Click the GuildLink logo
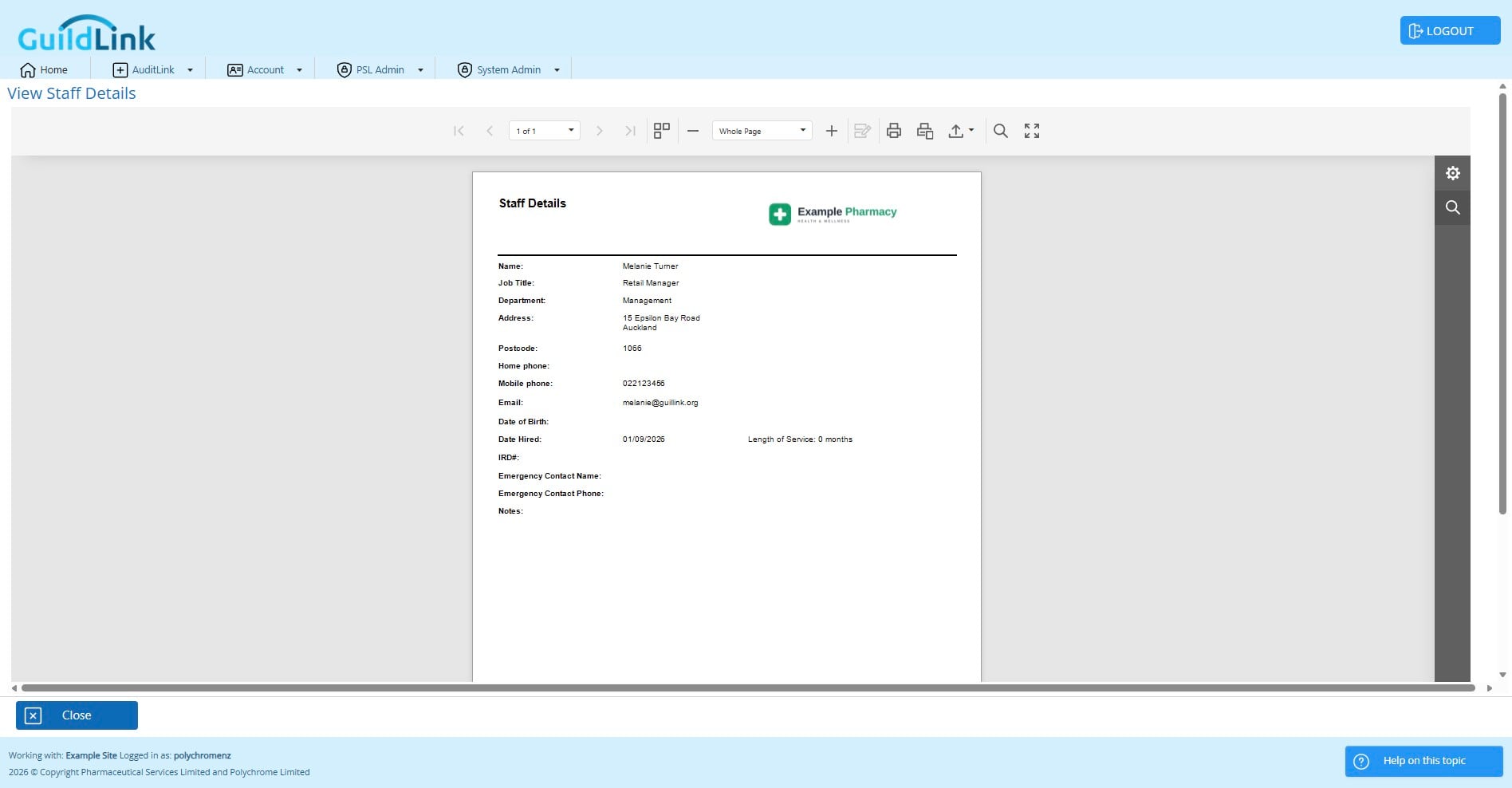The image size is (1512, 788). pyautogui.click(x=86, y=33)
